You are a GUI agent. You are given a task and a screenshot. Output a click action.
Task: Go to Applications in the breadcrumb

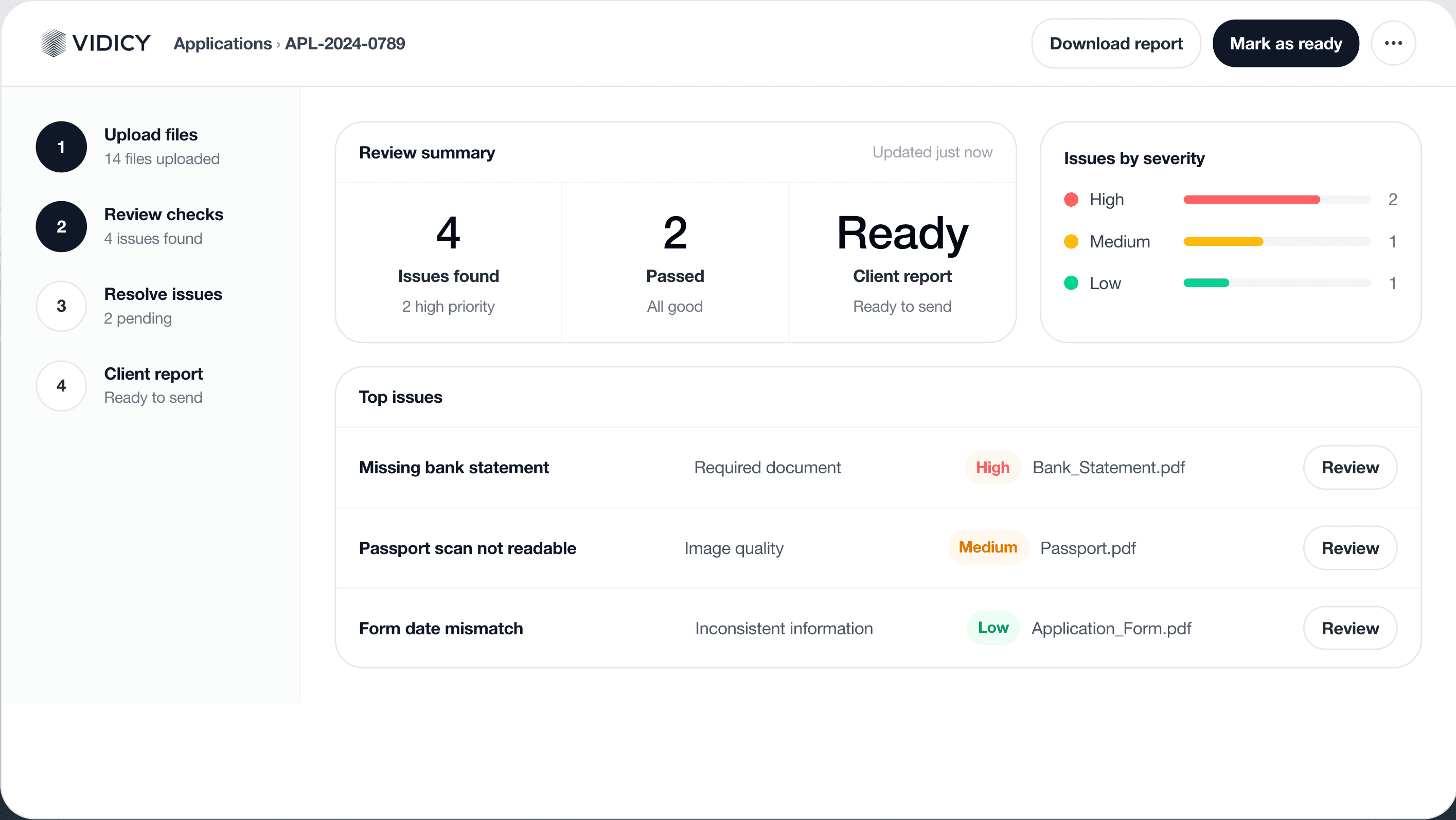223,44
